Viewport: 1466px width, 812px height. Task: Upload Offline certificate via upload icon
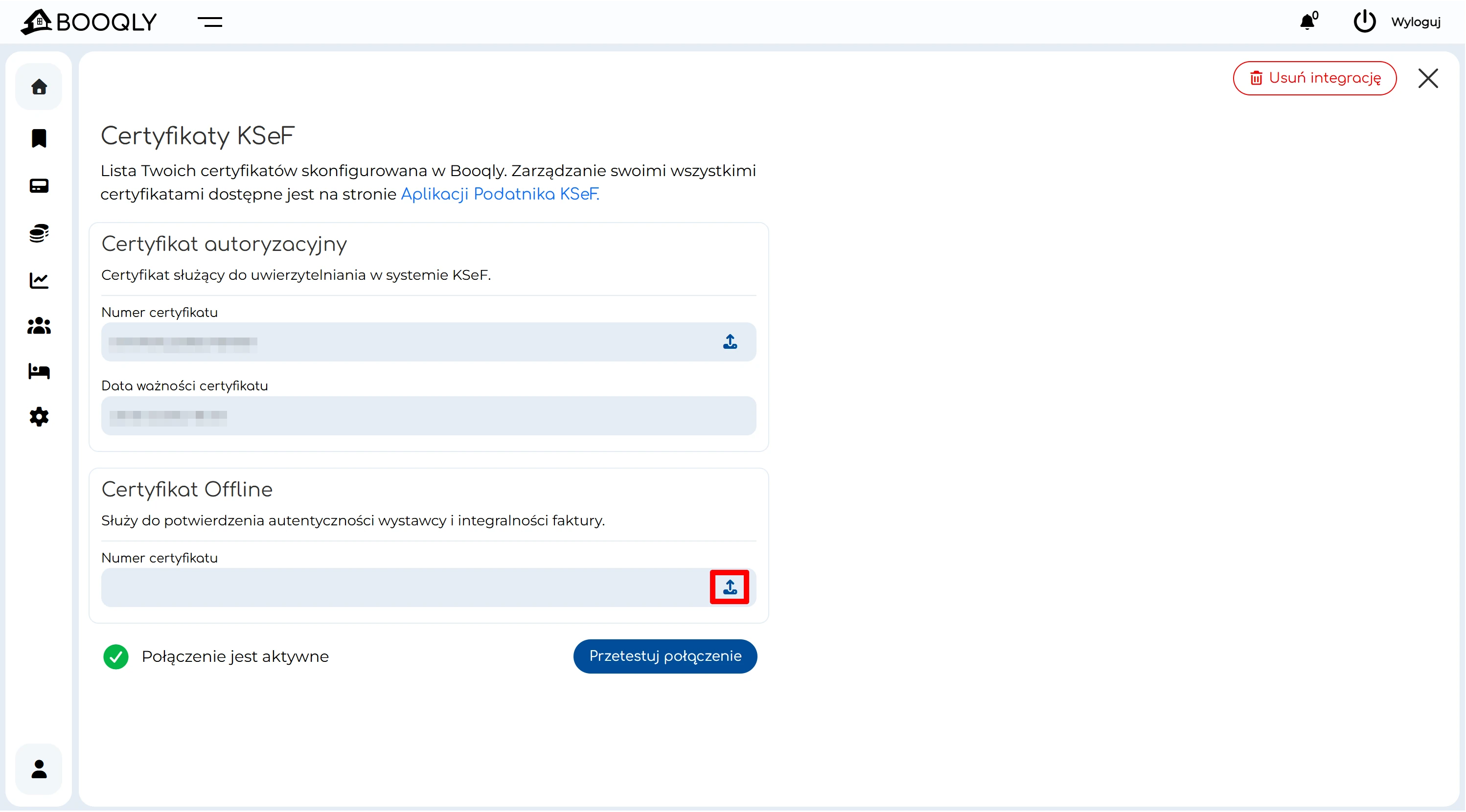[x=730, y=586]
